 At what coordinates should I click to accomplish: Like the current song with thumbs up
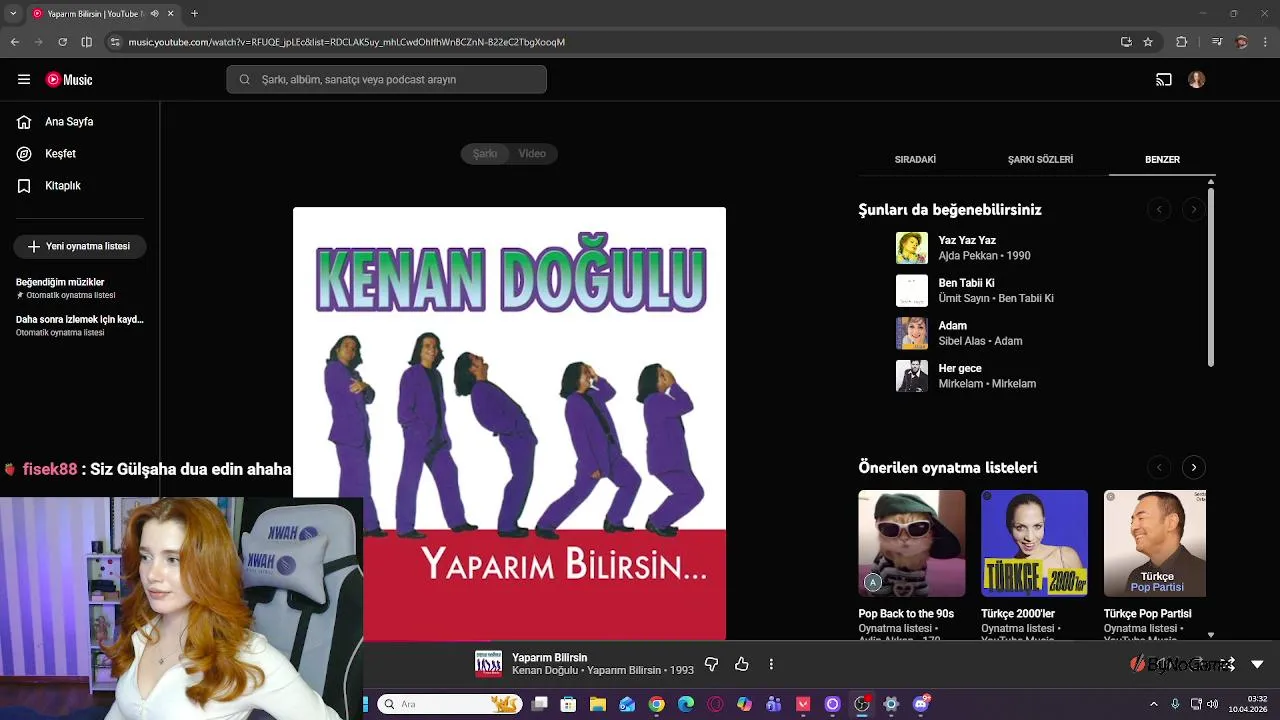click(742, 664)
